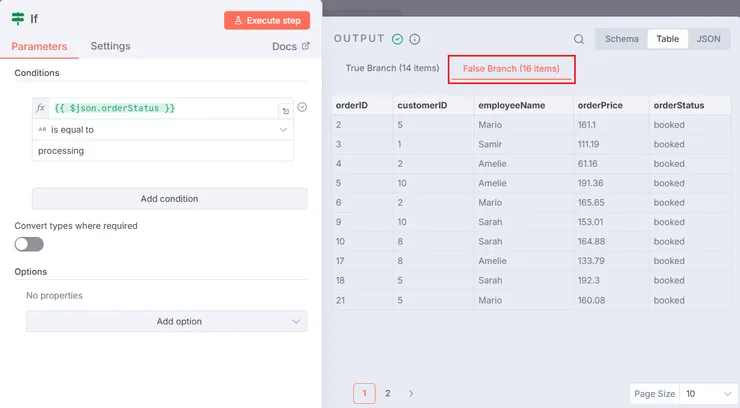The height and width of the screenshot is (408, 740).
Task: Click the "processing" value input field
Action: click(x=162, y=151)
